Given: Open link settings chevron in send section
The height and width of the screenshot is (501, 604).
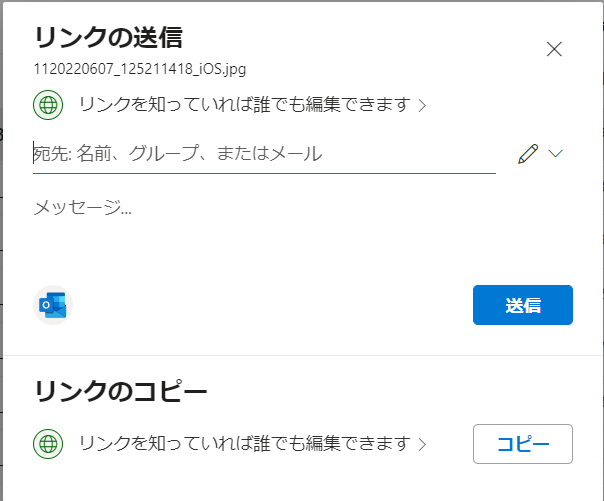Looking at the screenshot, I should click(x=423, y=105).
